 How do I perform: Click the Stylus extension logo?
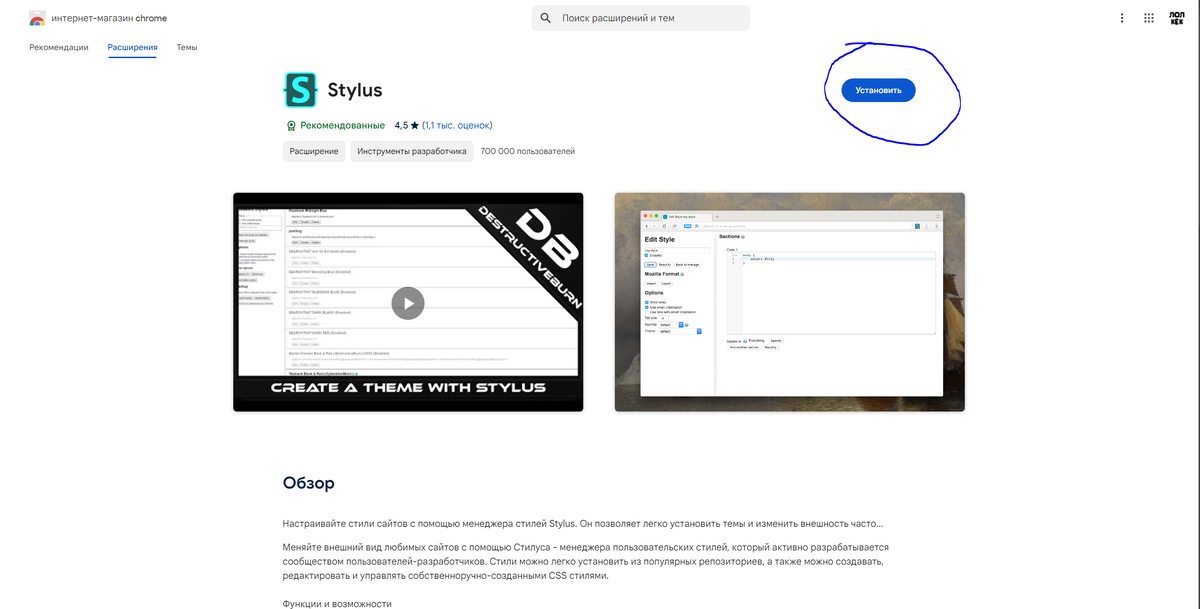click(x=301, y=90)
